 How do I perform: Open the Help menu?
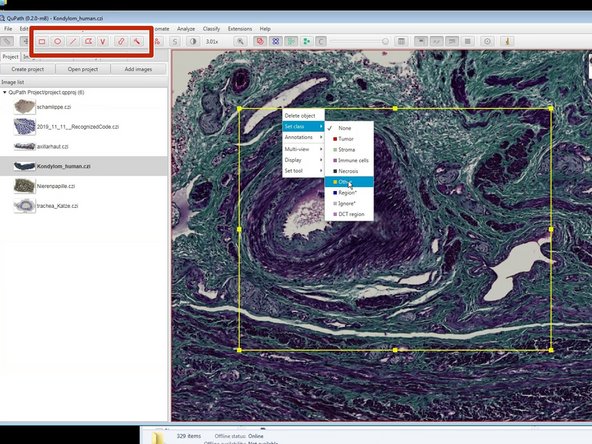coord(265,29)
